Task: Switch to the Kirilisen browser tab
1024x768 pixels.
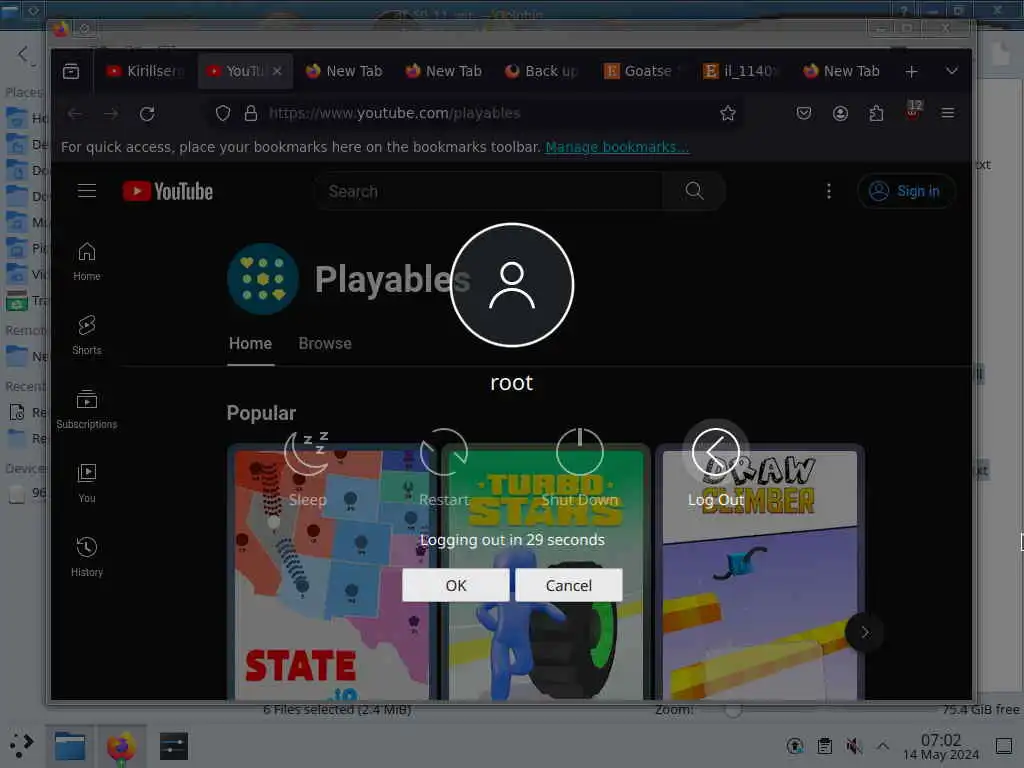Action: pyautogui.click(x=146, y=71)
